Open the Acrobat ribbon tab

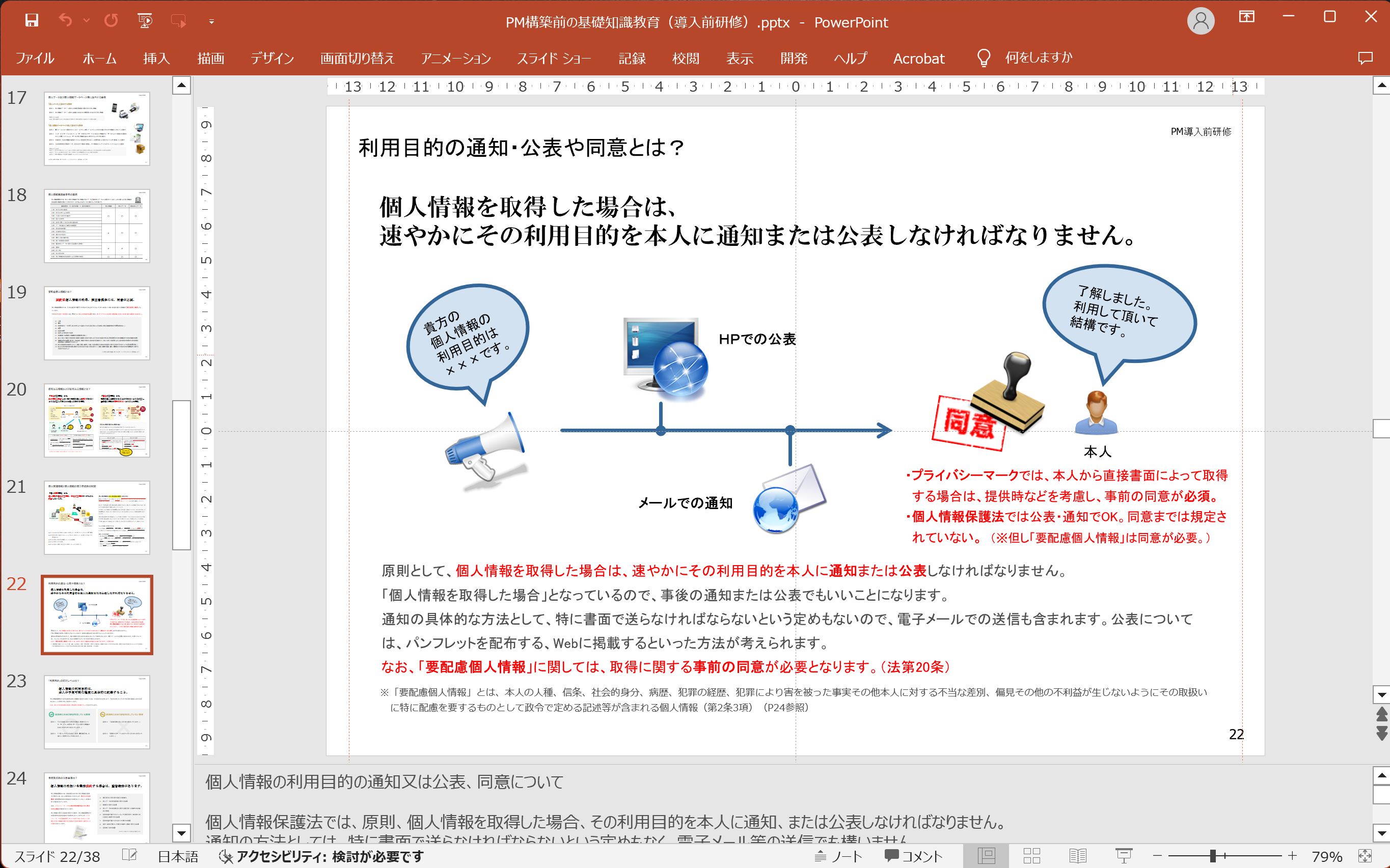click(918, 58)
